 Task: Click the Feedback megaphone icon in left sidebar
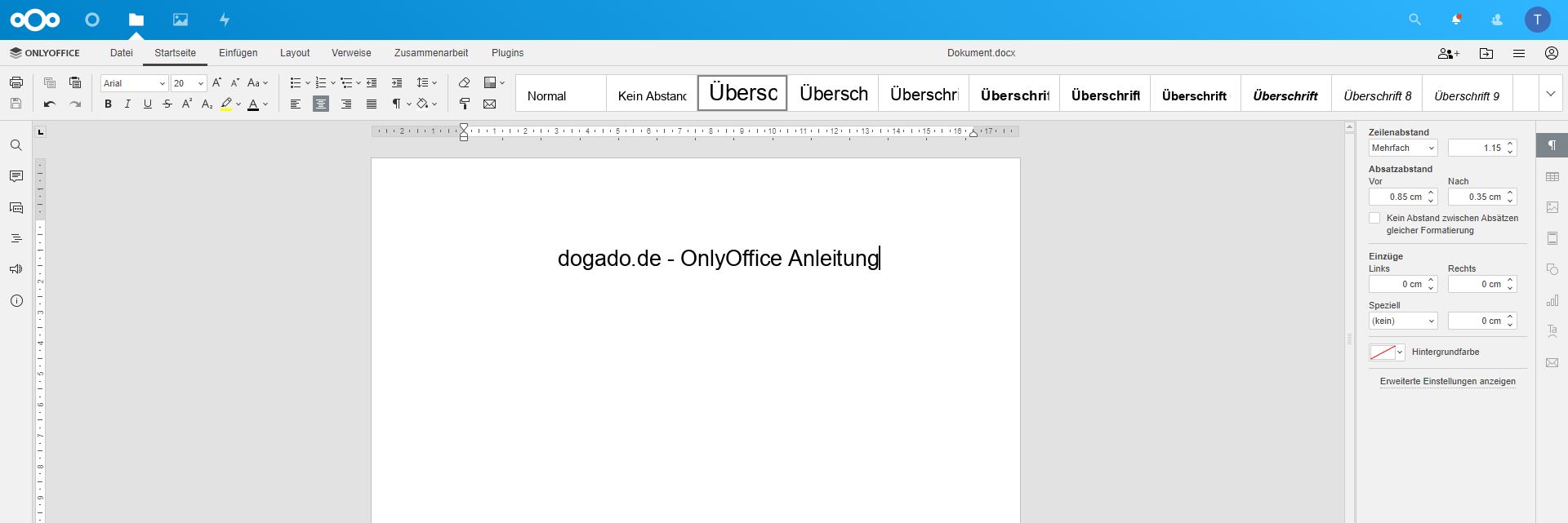click(16, 269)
